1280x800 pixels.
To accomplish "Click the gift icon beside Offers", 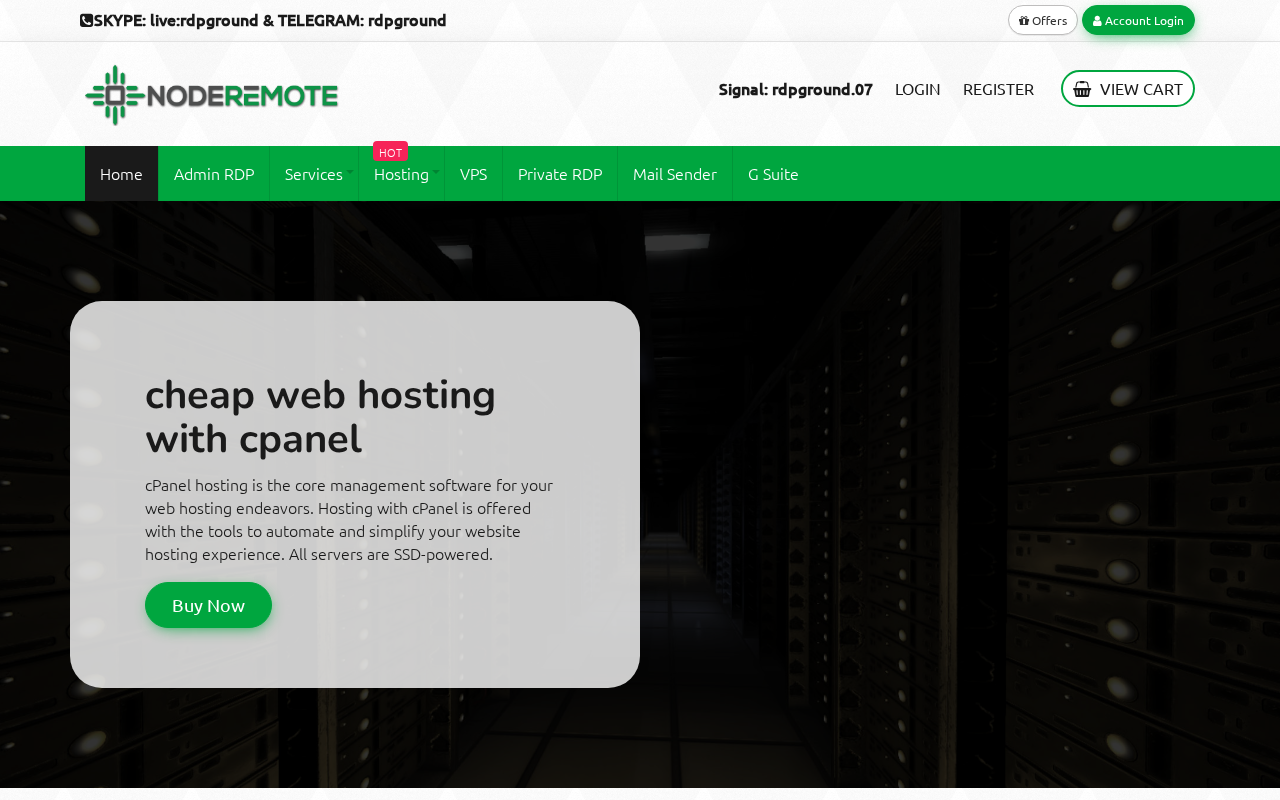I will [1024, 20].
